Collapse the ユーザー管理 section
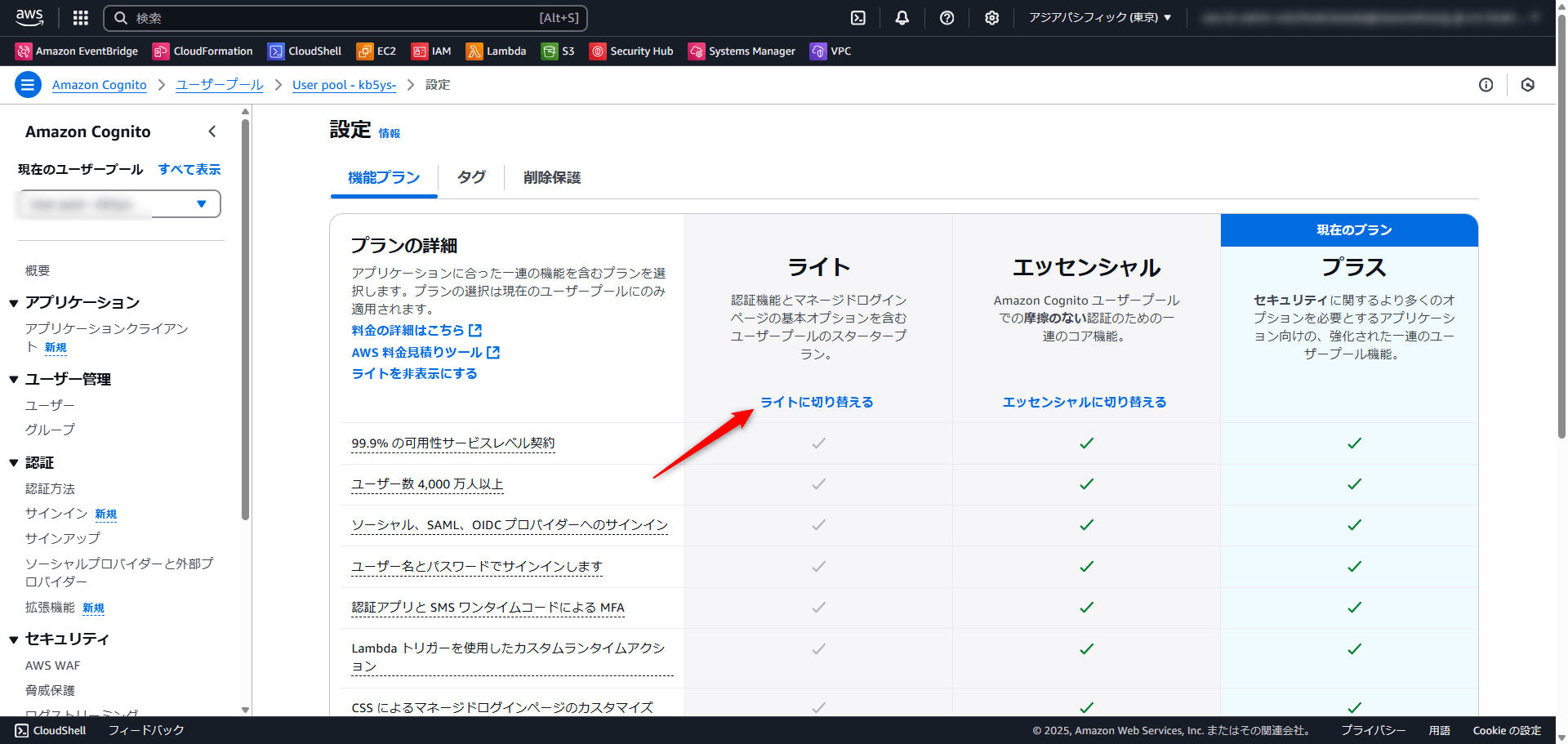The height and width of the screenshot is (744, 1568). pos(14,380)
